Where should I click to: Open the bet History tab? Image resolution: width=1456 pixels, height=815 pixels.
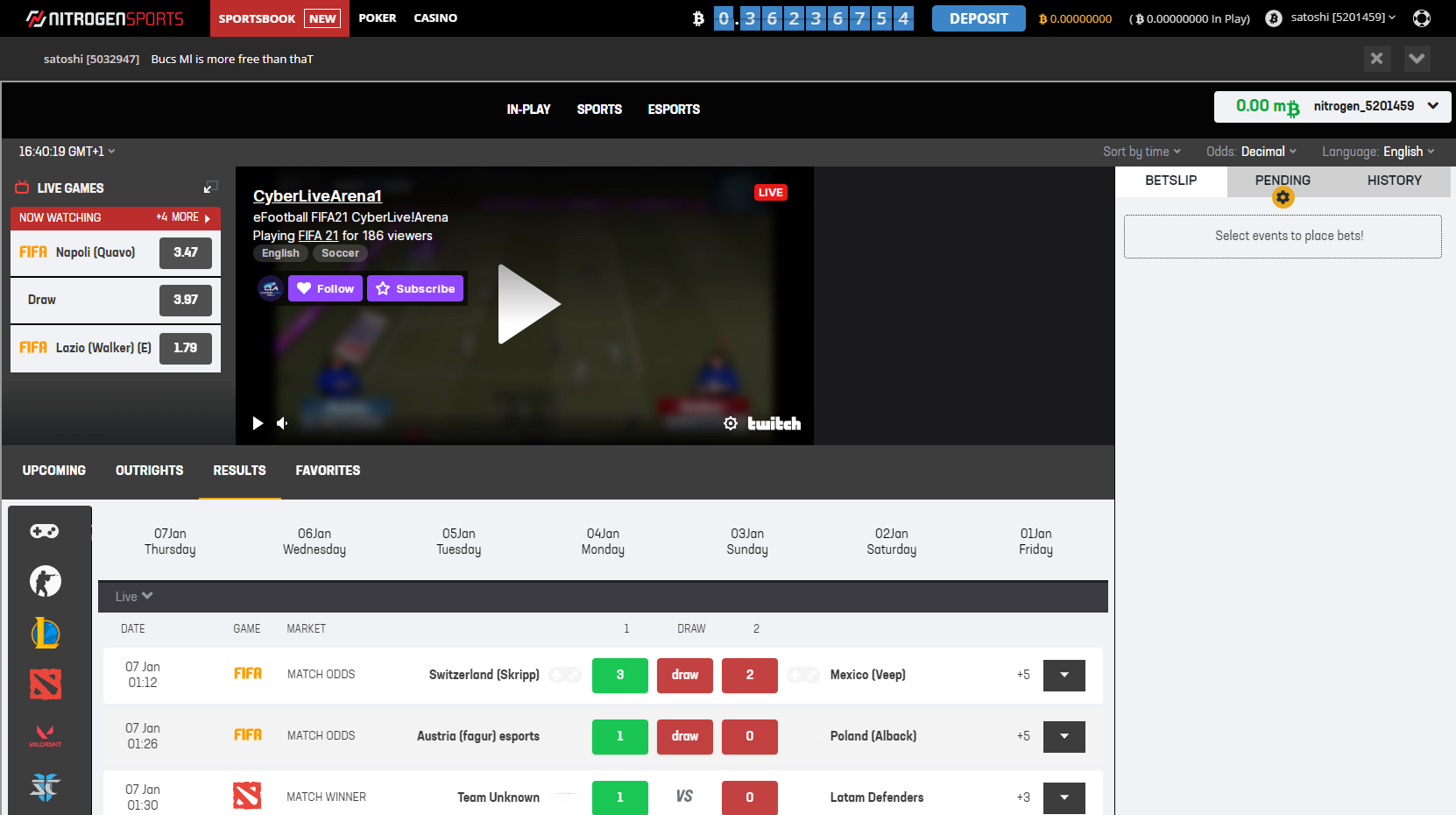click(x=1395, y=181)
